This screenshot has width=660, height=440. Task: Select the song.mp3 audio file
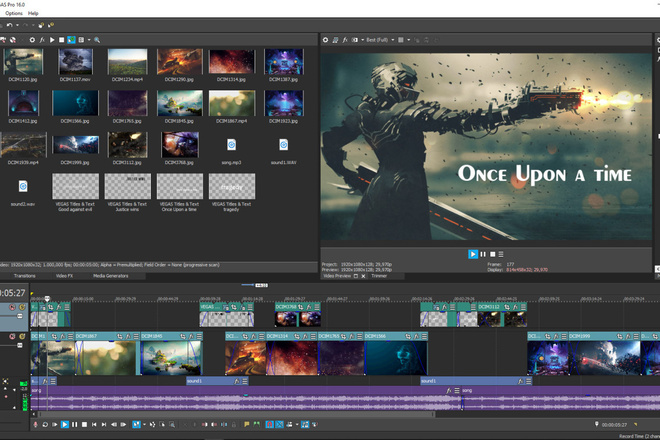point(232,145)
